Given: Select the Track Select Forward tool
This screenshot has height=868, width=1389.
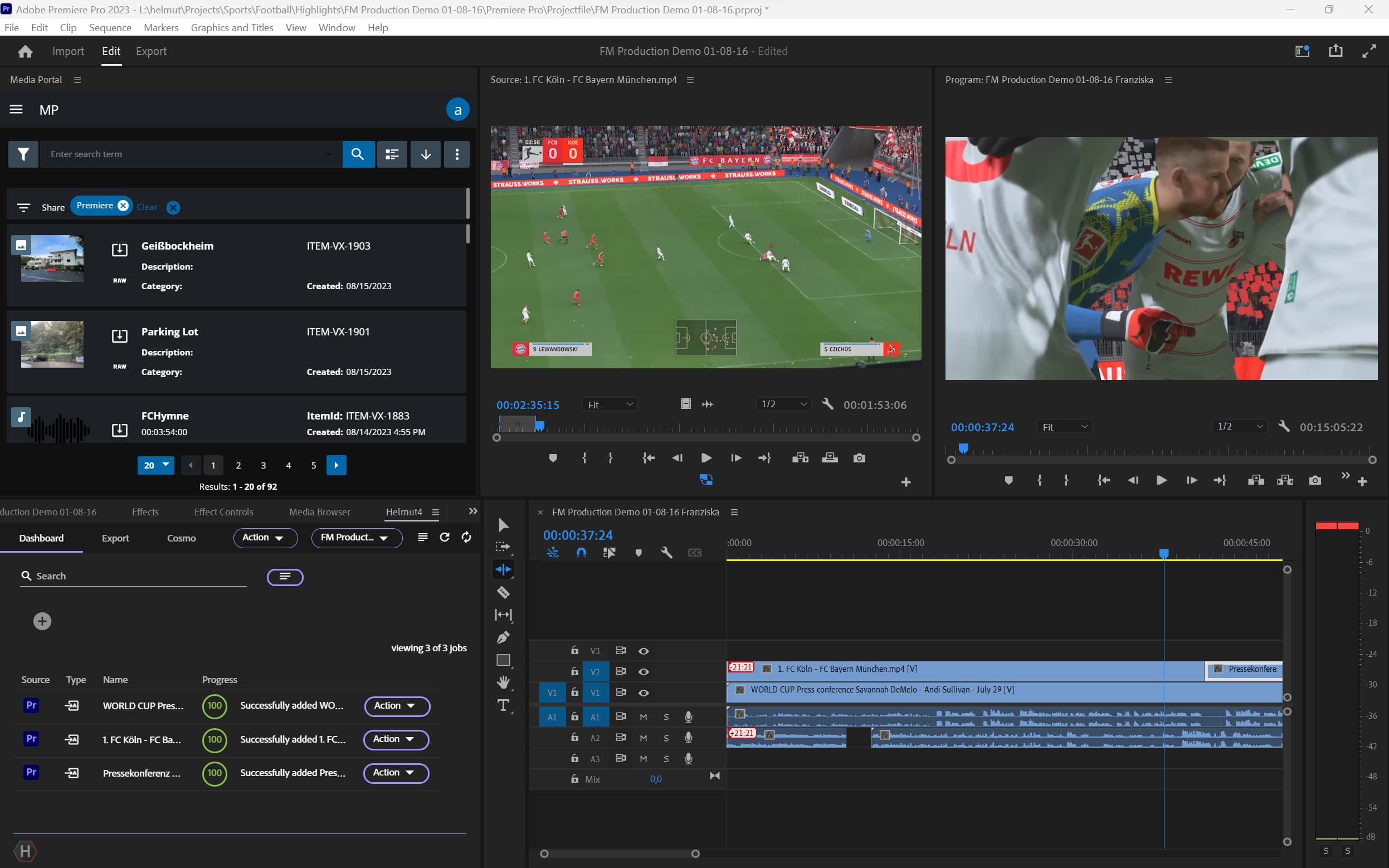Looking at the screenshot, I should point(503,547).
